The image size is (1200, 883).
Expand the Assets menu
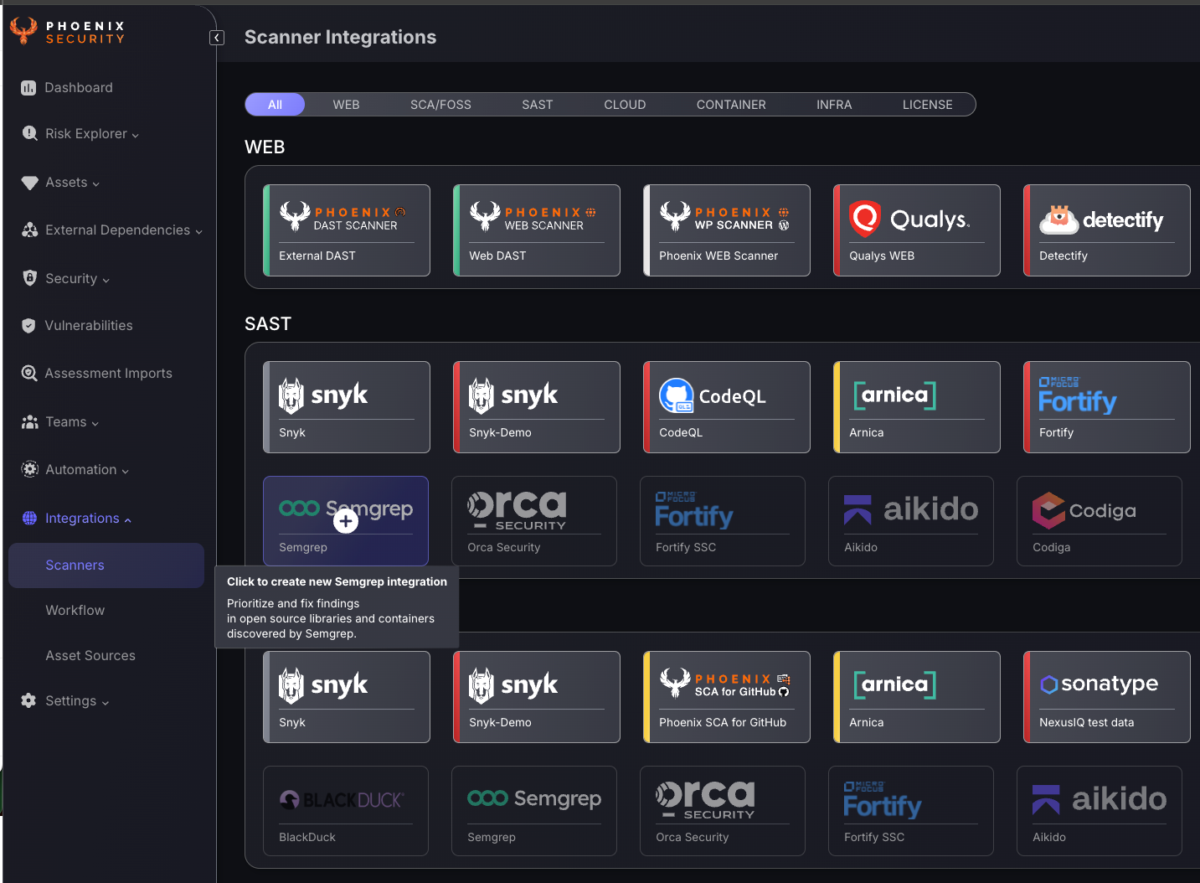click(x=96, y=184)
